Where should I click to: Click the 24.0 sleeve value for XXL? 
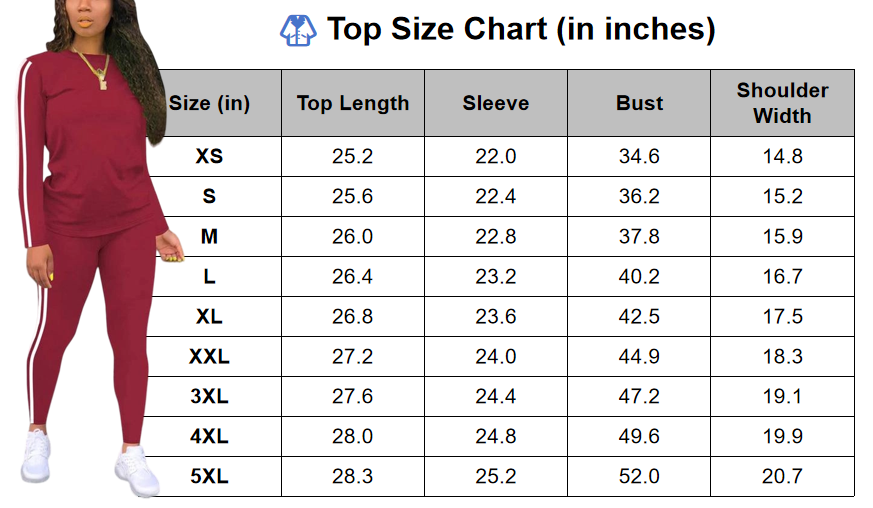click(496, 356)
